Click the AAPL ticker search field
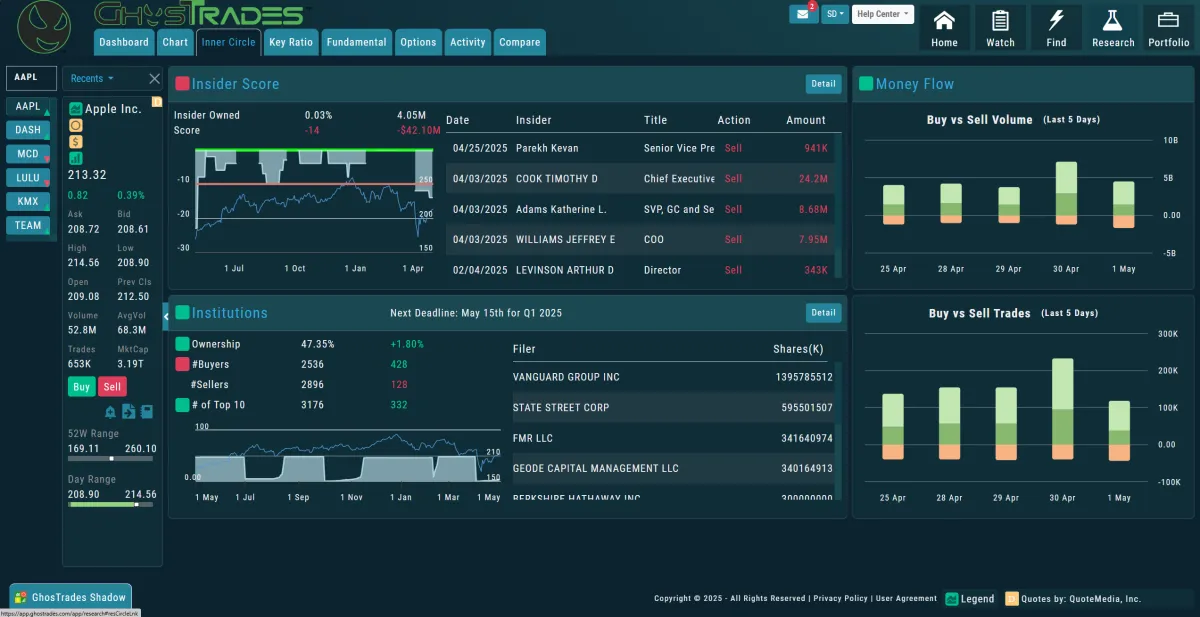The height and width of the screenshot is (617, 1200). [32, 78]
